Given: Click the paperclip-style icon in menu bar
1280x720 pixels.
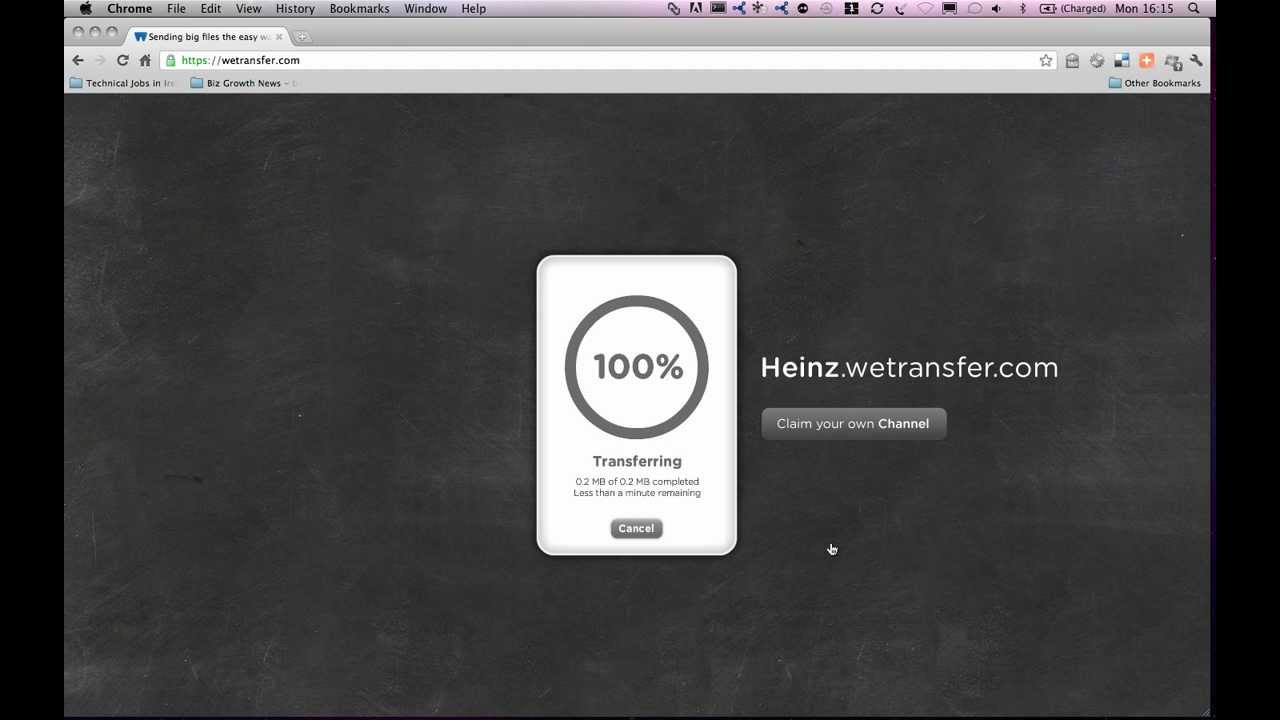Looking at the screenshot, I should pyautogui.click(x=674, y=9).
